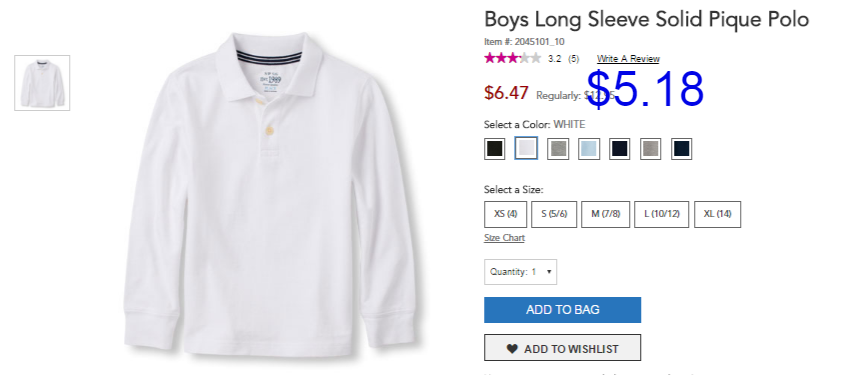Select the black color swatch
The width and height of the screenshot is (863, 375).
(x=494, y=149)
